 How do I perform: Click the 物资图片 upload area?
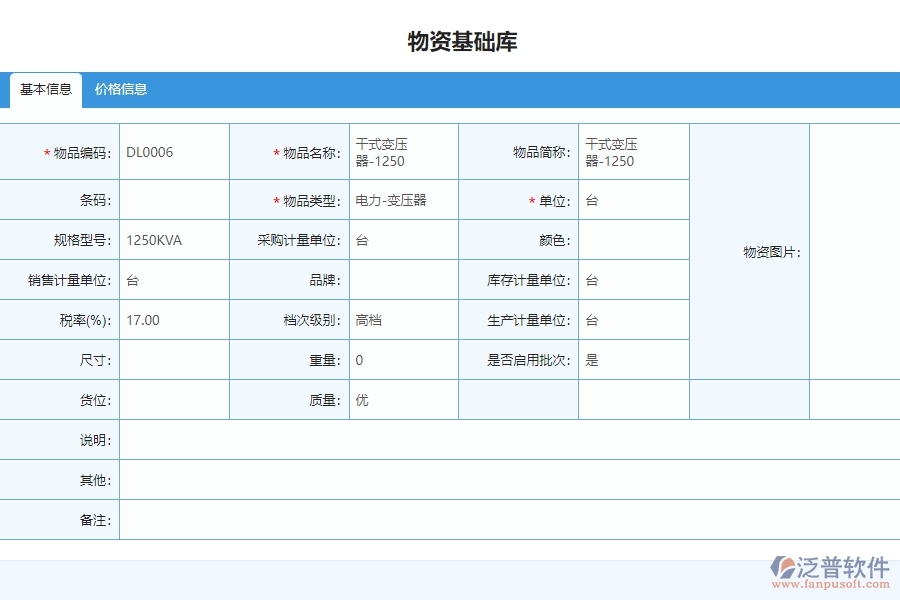pyautogui.click(x=749, y=255)
